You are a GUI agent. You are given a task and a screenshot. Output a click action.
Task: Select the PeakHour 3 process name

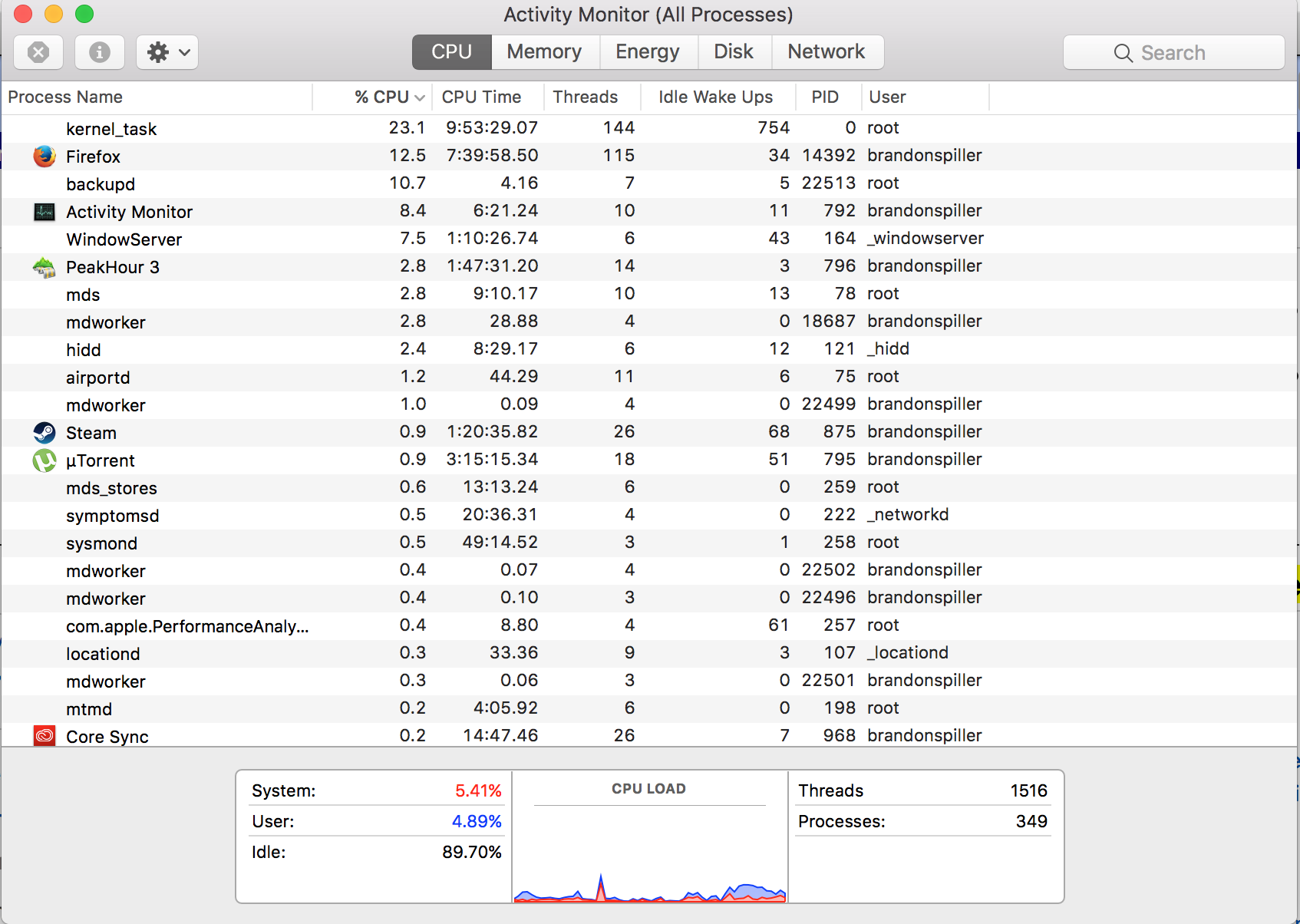[113, 267]
